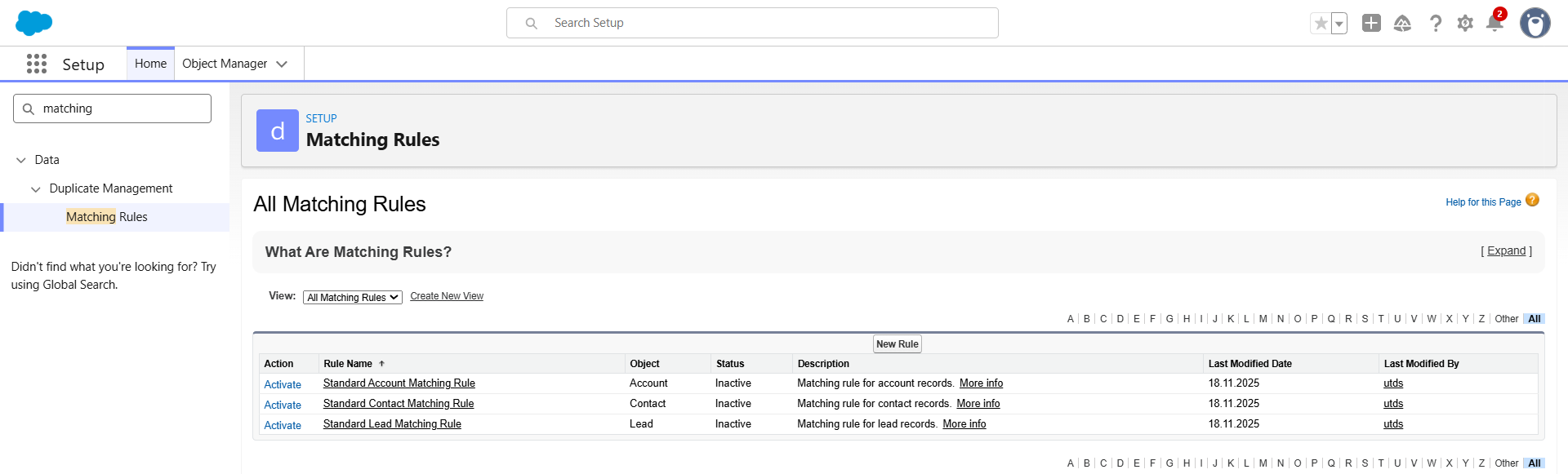Open the help question mark icon
The height and width of the screenshot is (474, 1568).
coord(1435,23)
